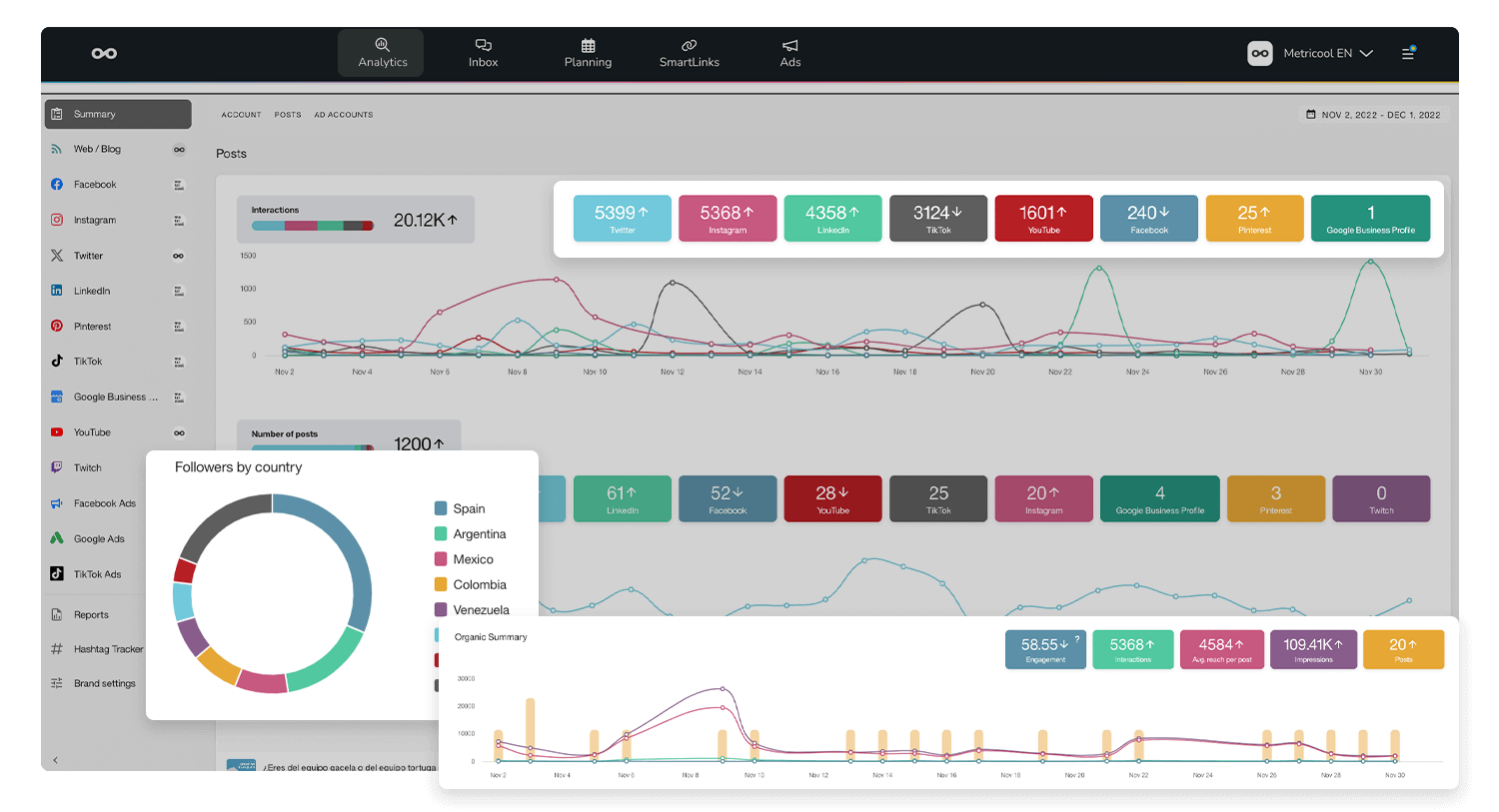Select the 28 YouTube posts card

[x=833, y=498]
